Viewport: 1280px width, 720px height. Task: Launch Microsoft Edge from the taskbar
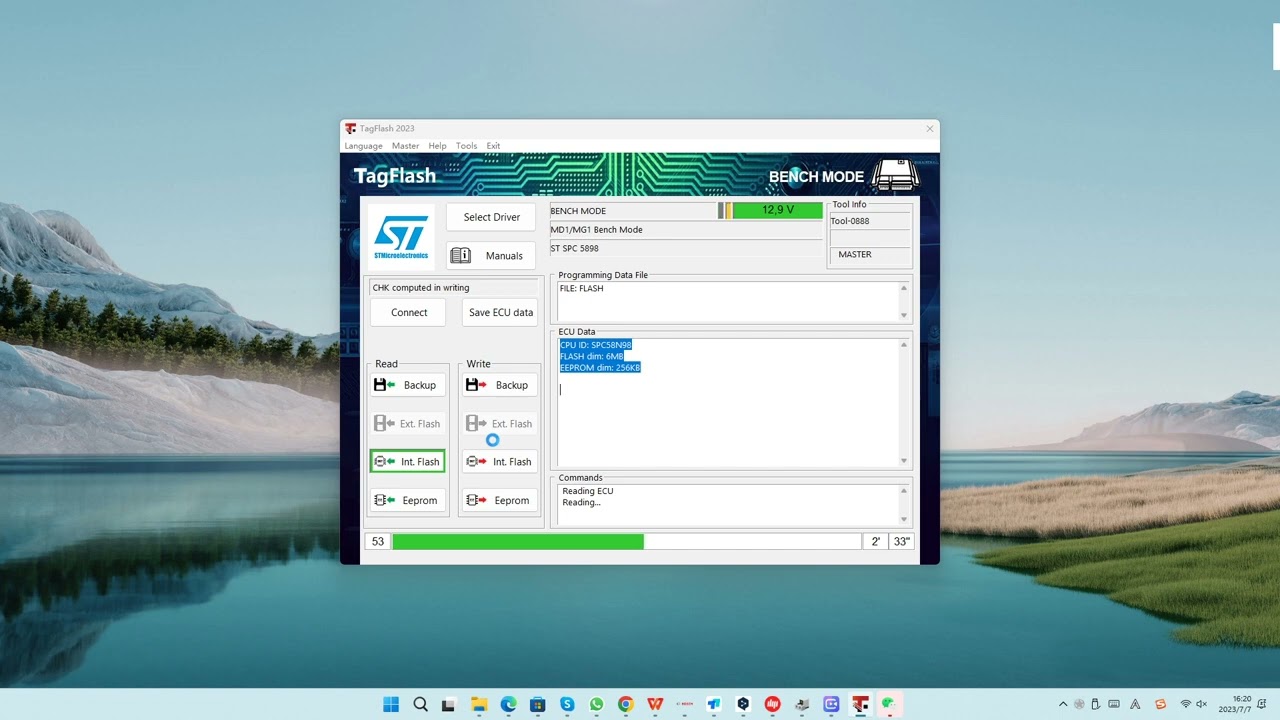pos(508,704)
